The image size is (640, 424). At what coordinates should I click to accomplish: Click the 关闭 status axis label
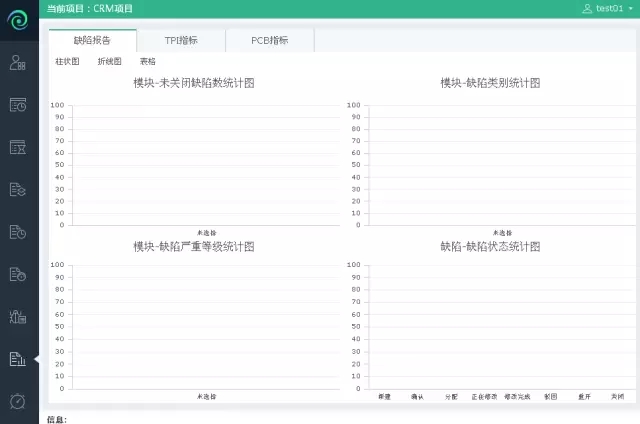(x=618, y=397)
